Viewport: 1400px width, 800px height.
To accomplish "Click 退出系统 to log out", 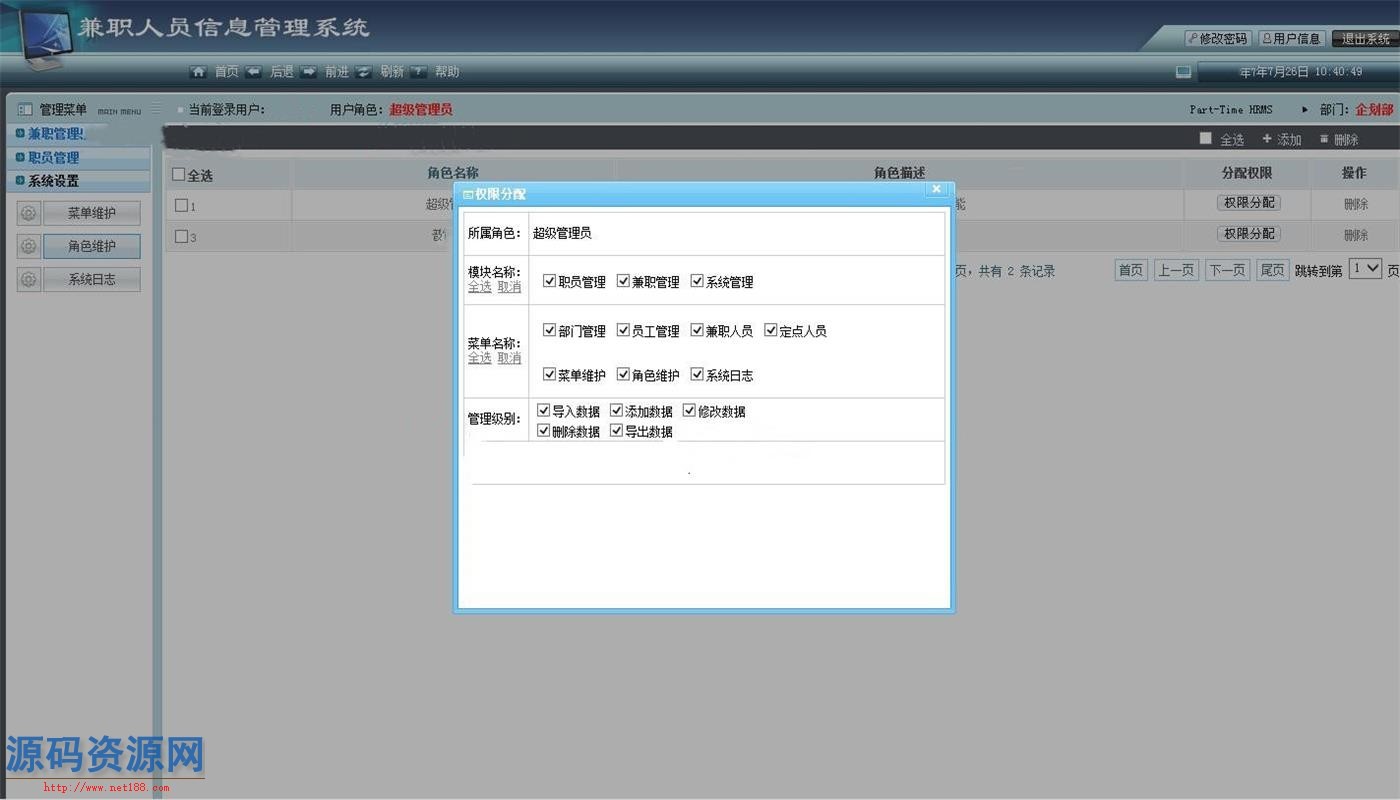I will [x=1364, y=39].
